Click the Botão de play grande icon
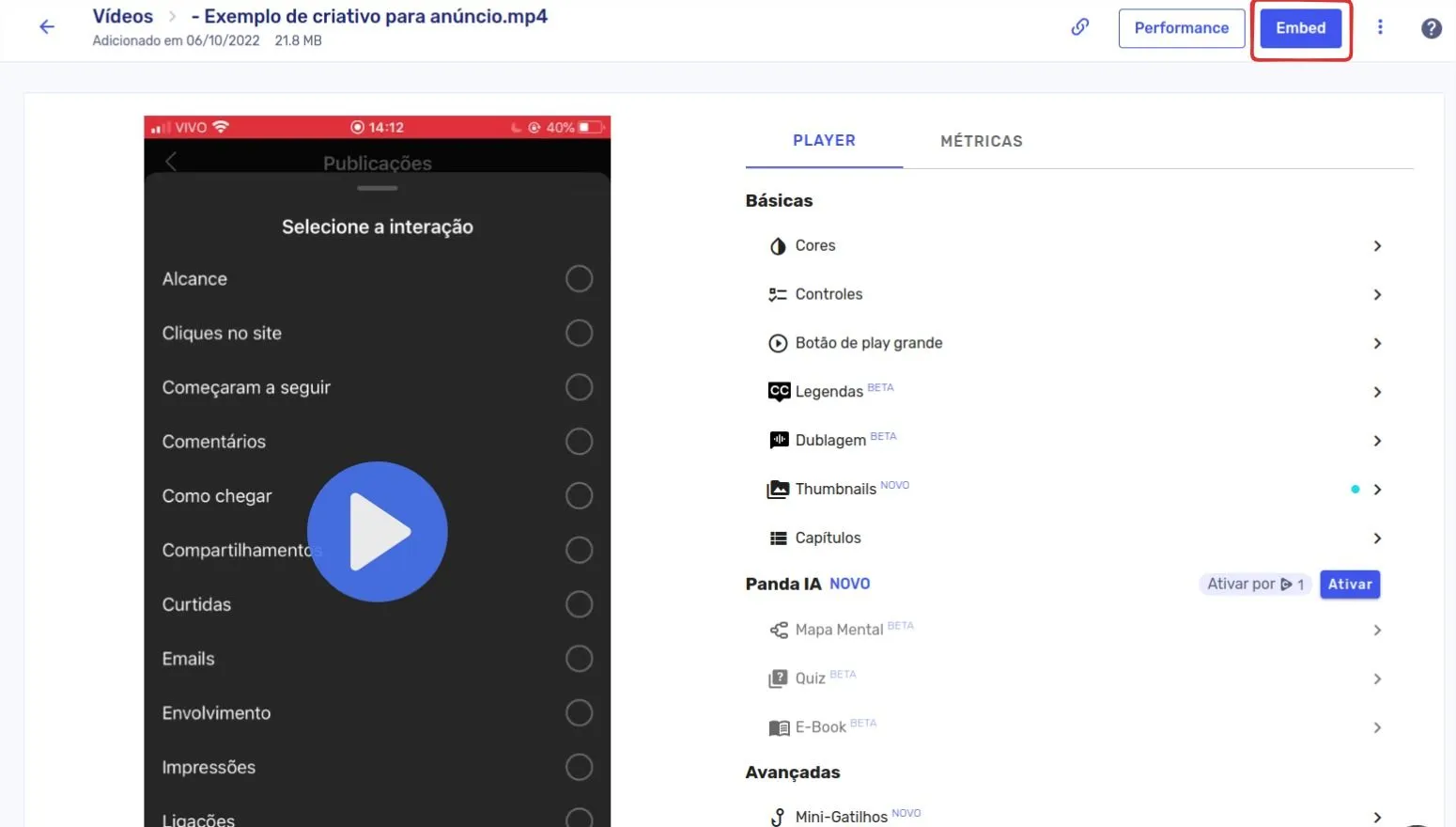 point(778,344)
